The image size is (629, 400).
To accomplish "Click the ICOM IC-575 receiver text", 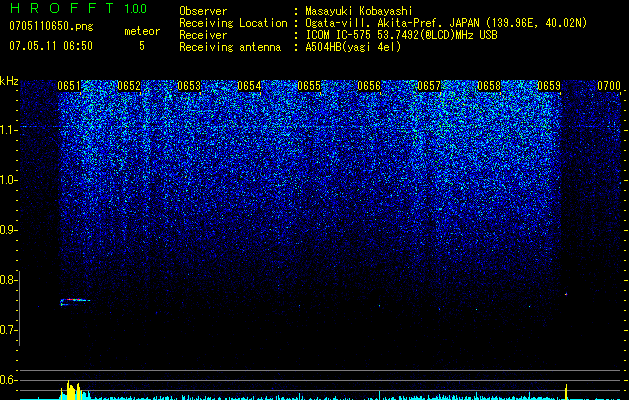I will [x=401, y=35].
